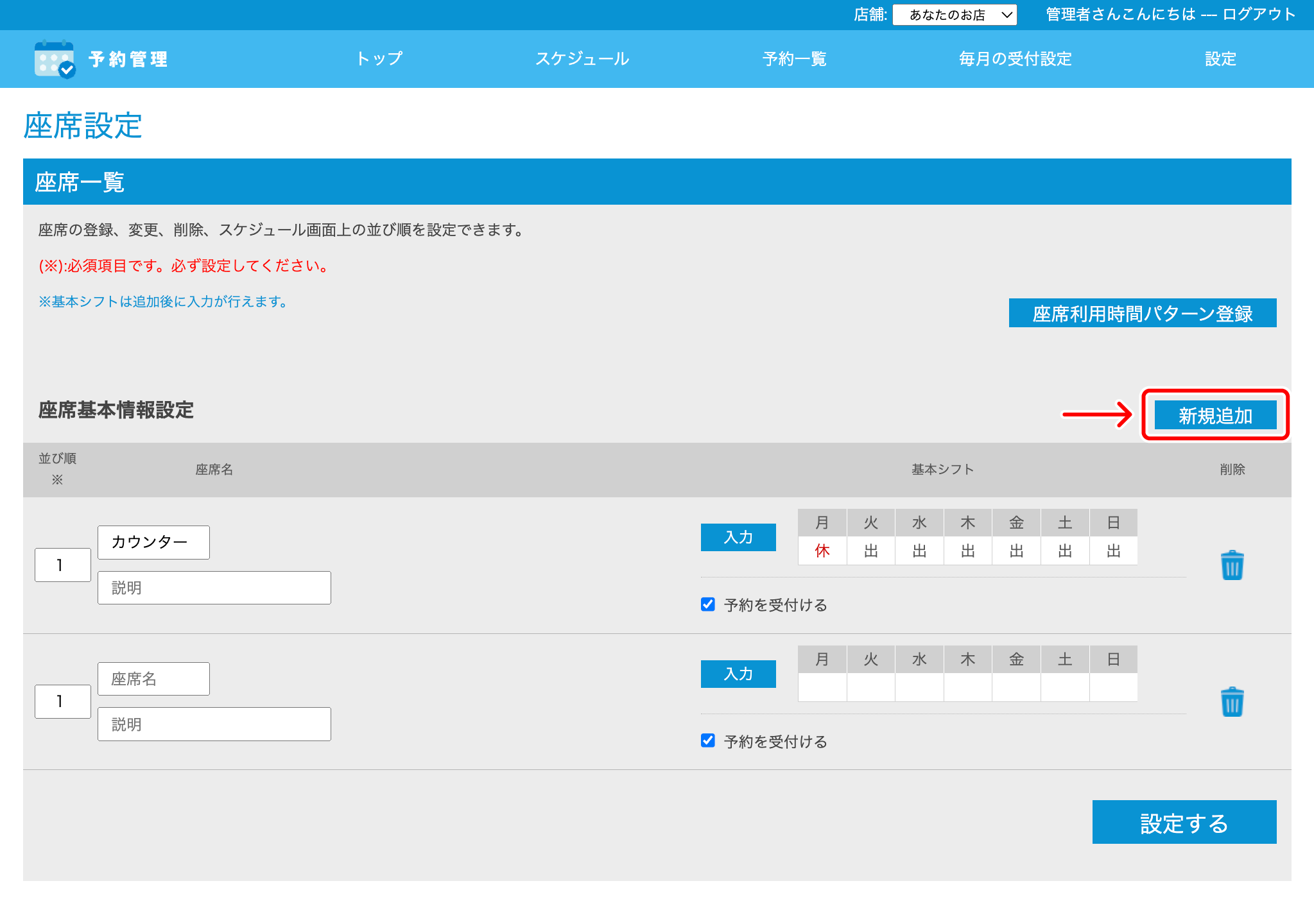The height and width of the screenshot is (924, 1314).
Task: Open 毎月の受付設定 in the navigation
Action: tap(1015, 59)
